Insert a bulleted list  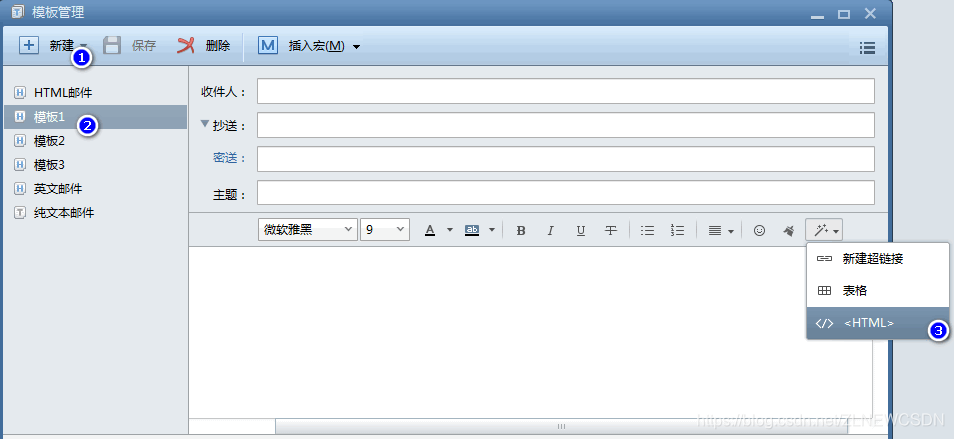[x=647, y=230]
